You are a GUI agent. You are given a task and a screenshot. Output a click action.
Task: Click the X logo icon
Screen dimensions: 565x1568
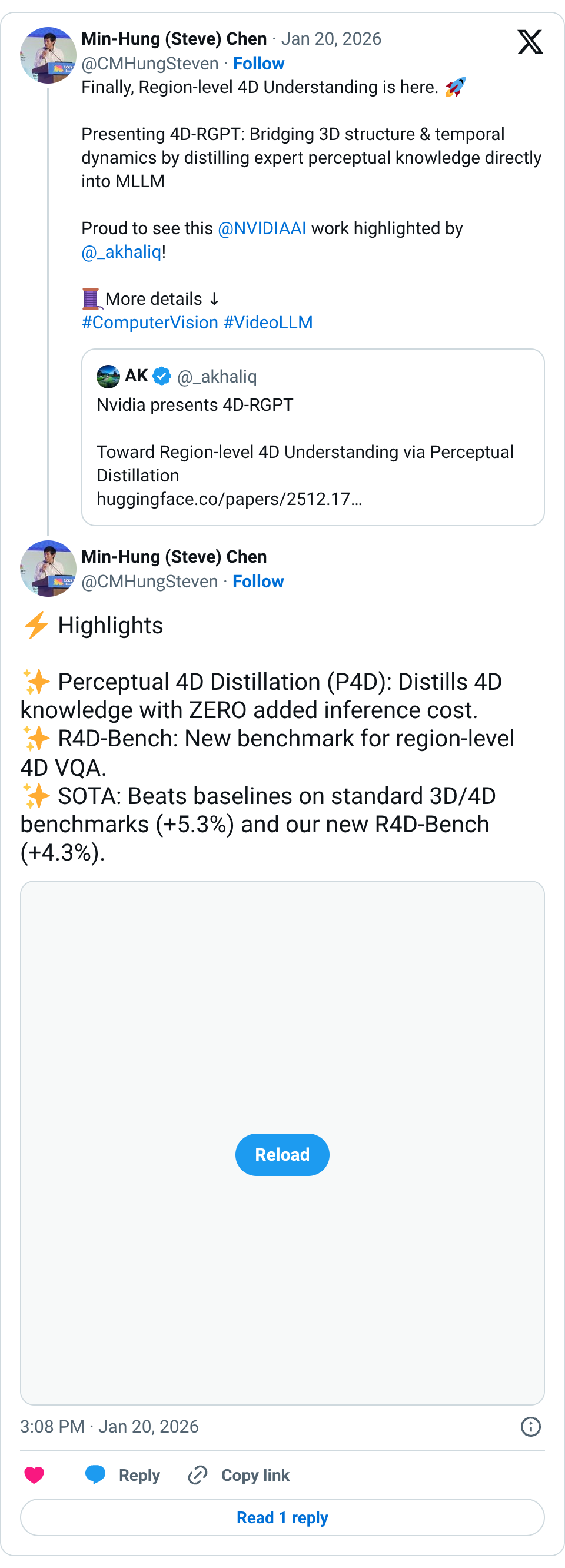click(530, 42)
